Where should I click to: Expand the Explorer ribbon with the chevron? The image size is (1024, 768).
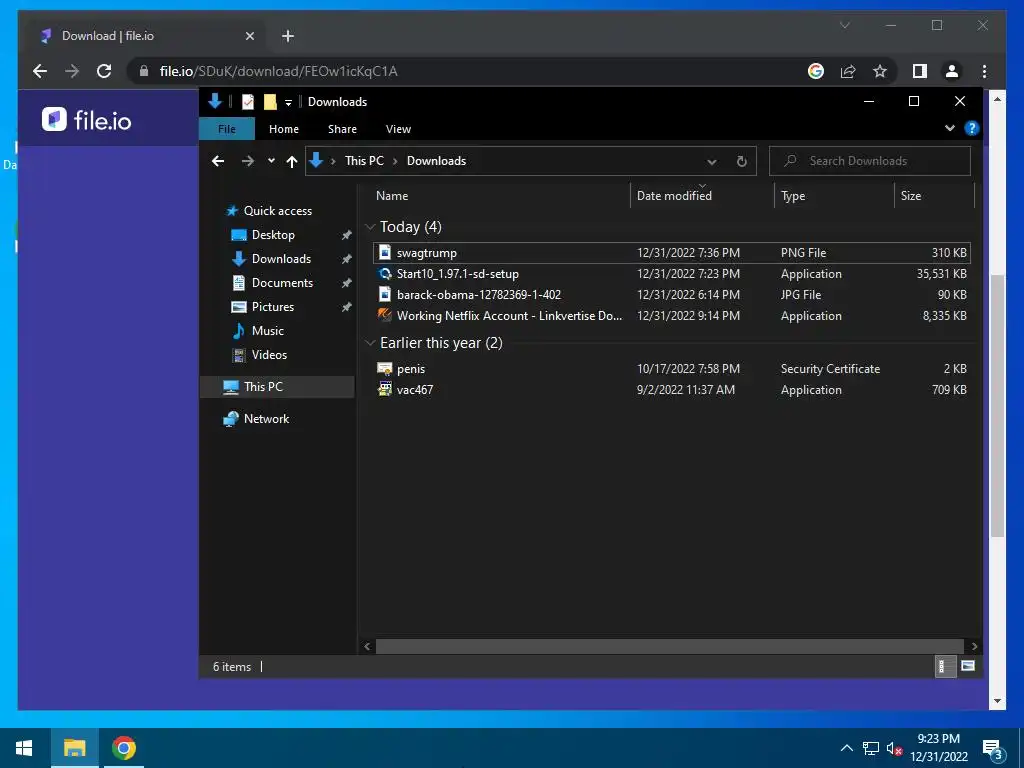(x=950, y=128)
